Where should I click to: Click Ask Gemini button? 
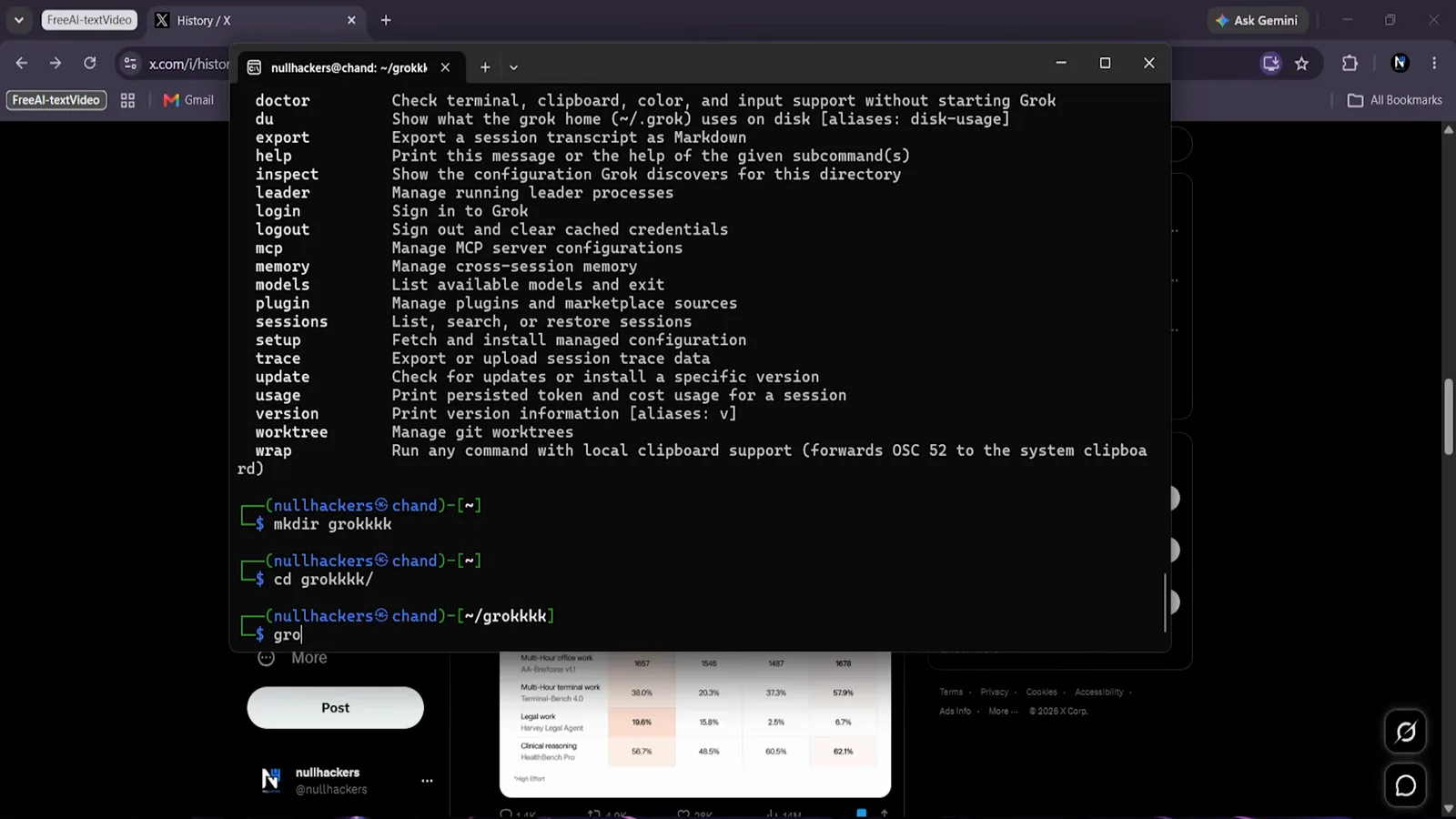point(1257,20)
